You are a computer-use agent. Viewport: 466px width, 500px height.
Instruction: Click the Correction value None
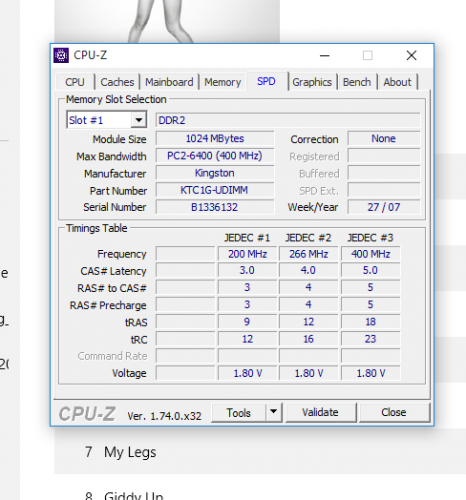[x=384, y=138]
